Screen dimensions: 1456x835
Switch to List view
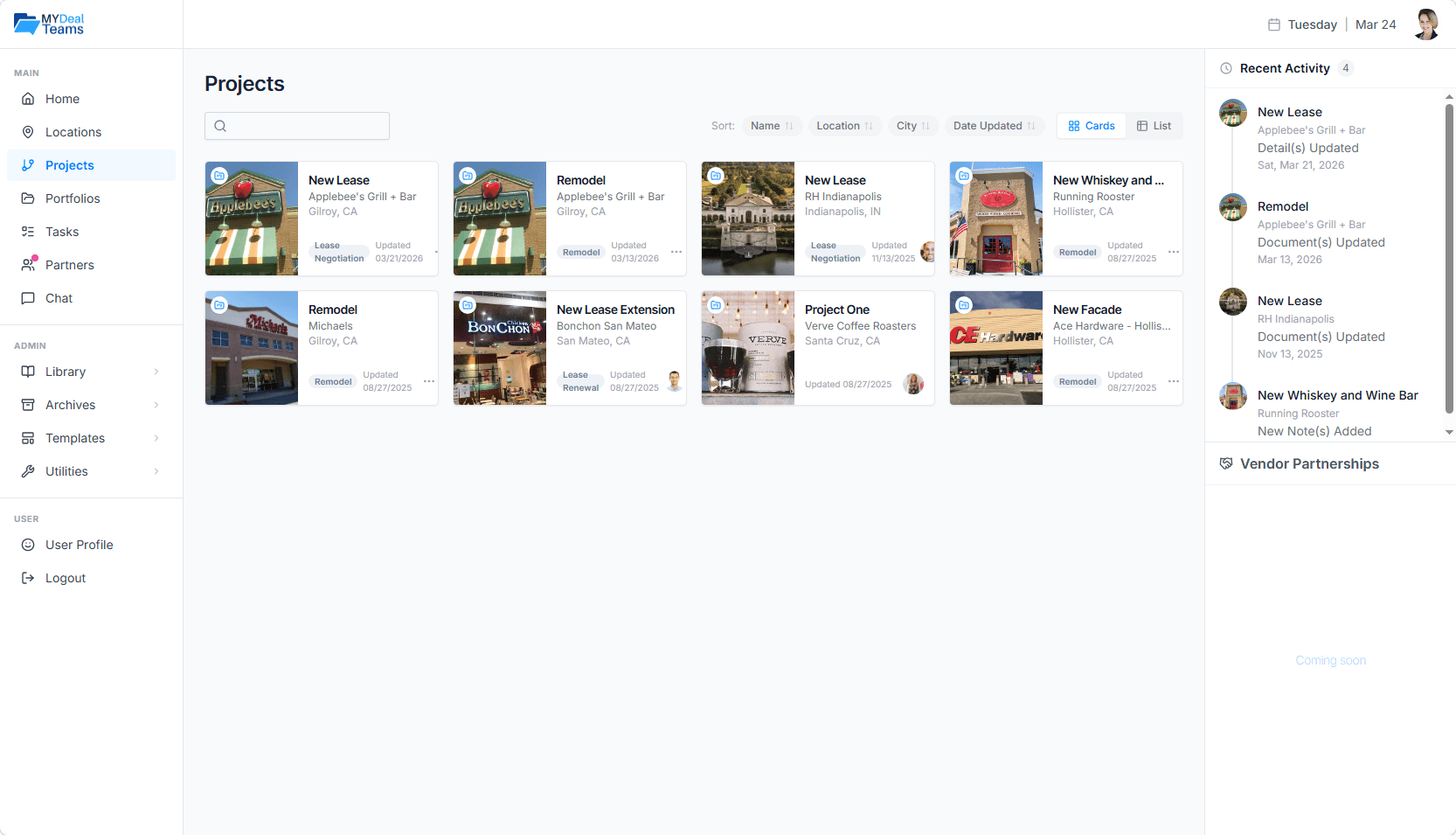pos(1154,126)
